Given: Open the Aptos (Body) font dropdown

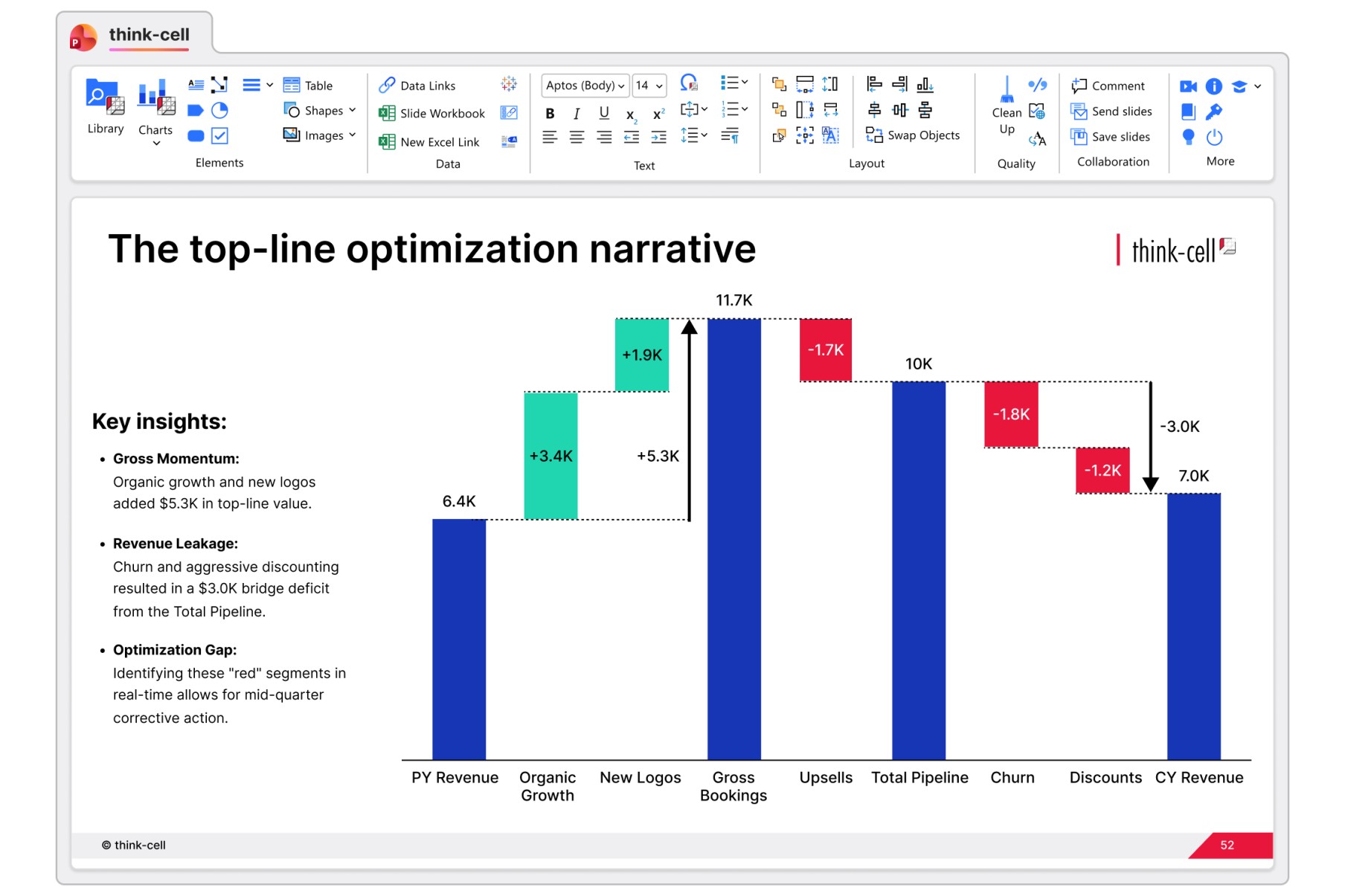Looking at the screenshot, I should [585, 86].
